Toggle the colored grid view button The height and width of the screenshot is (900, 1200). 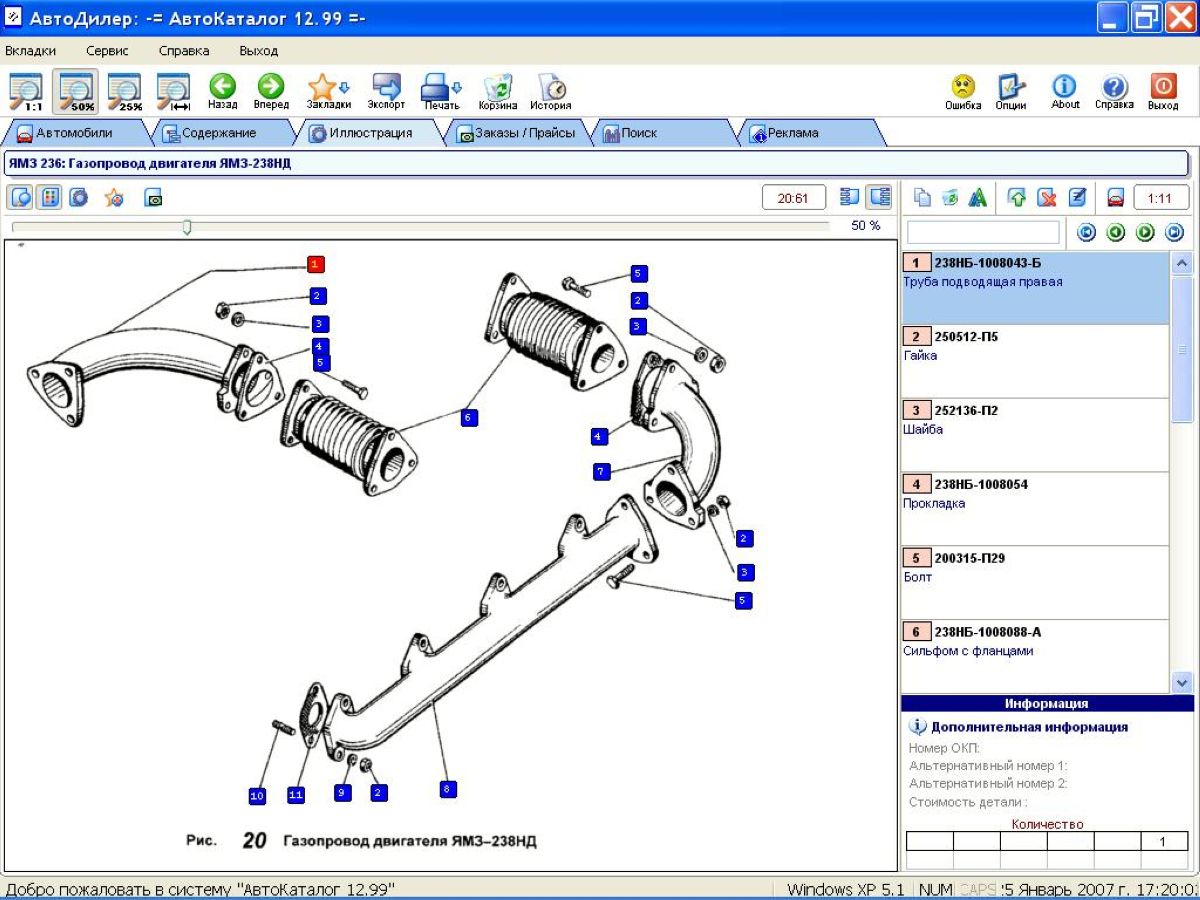(48, 198)
